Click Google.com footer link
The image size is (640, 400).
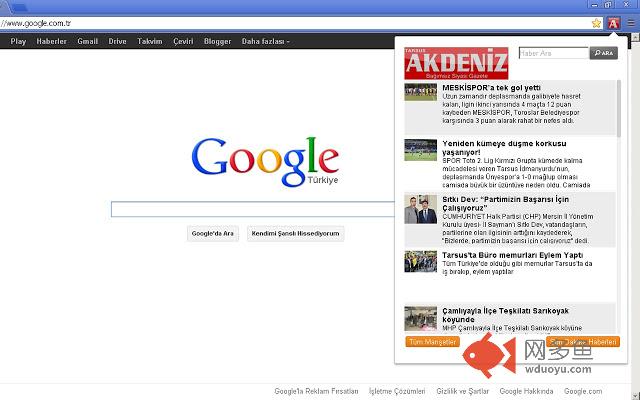point(583,391)
